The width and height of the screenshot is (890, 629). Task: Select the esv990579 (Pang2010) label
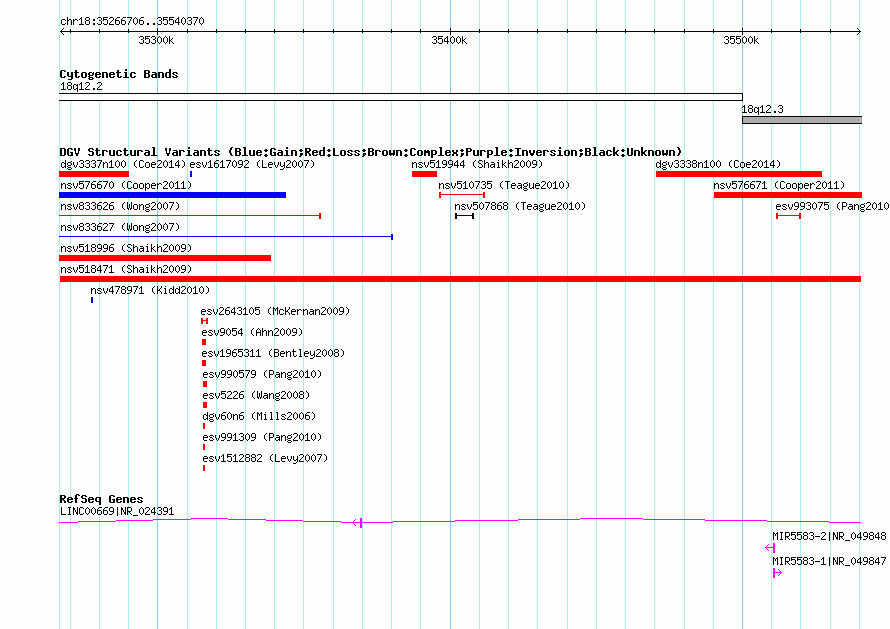pos(262,374)
